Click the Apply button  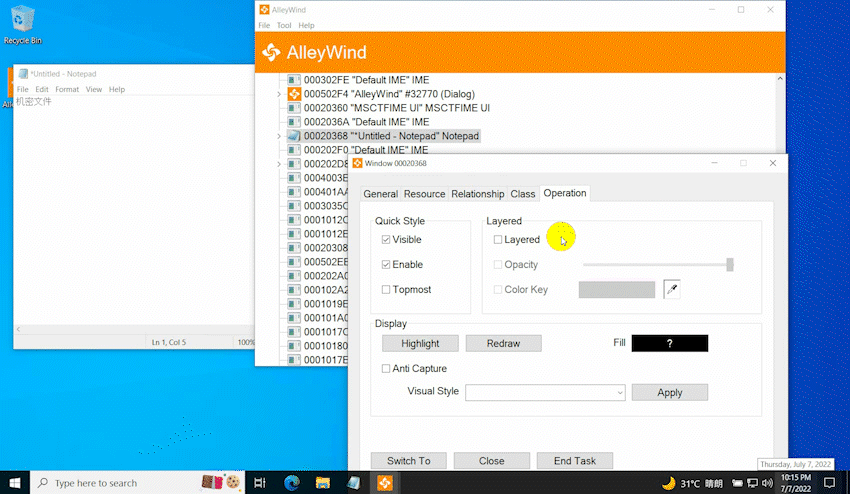point(669,393)
